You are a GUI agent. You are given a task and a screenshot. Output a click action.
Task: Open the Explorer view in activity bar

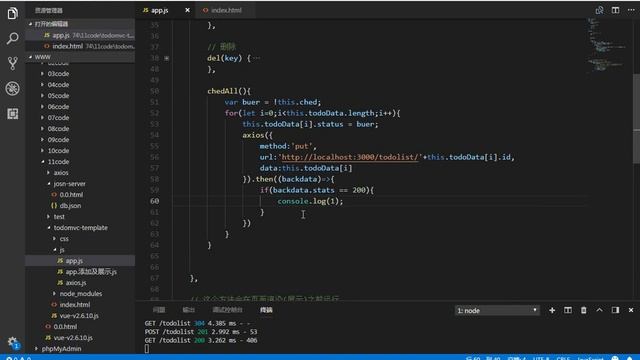[12, 13]
